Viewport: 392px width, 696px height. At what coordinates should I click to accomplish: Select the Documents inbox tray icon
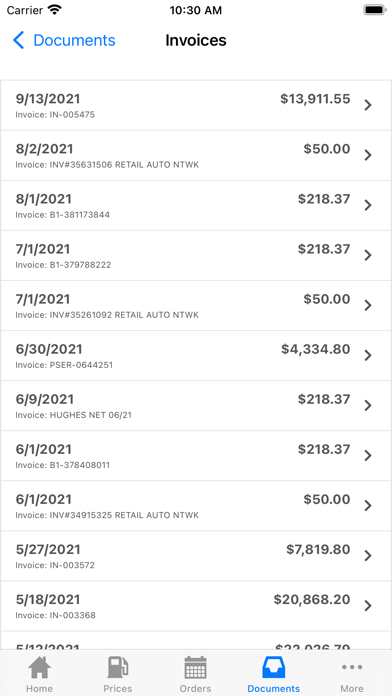point(273,667)
